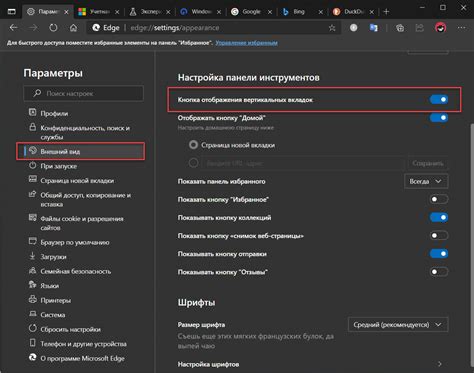
Task: Click the Forward navigation arrow
Action: pos(33,28)
